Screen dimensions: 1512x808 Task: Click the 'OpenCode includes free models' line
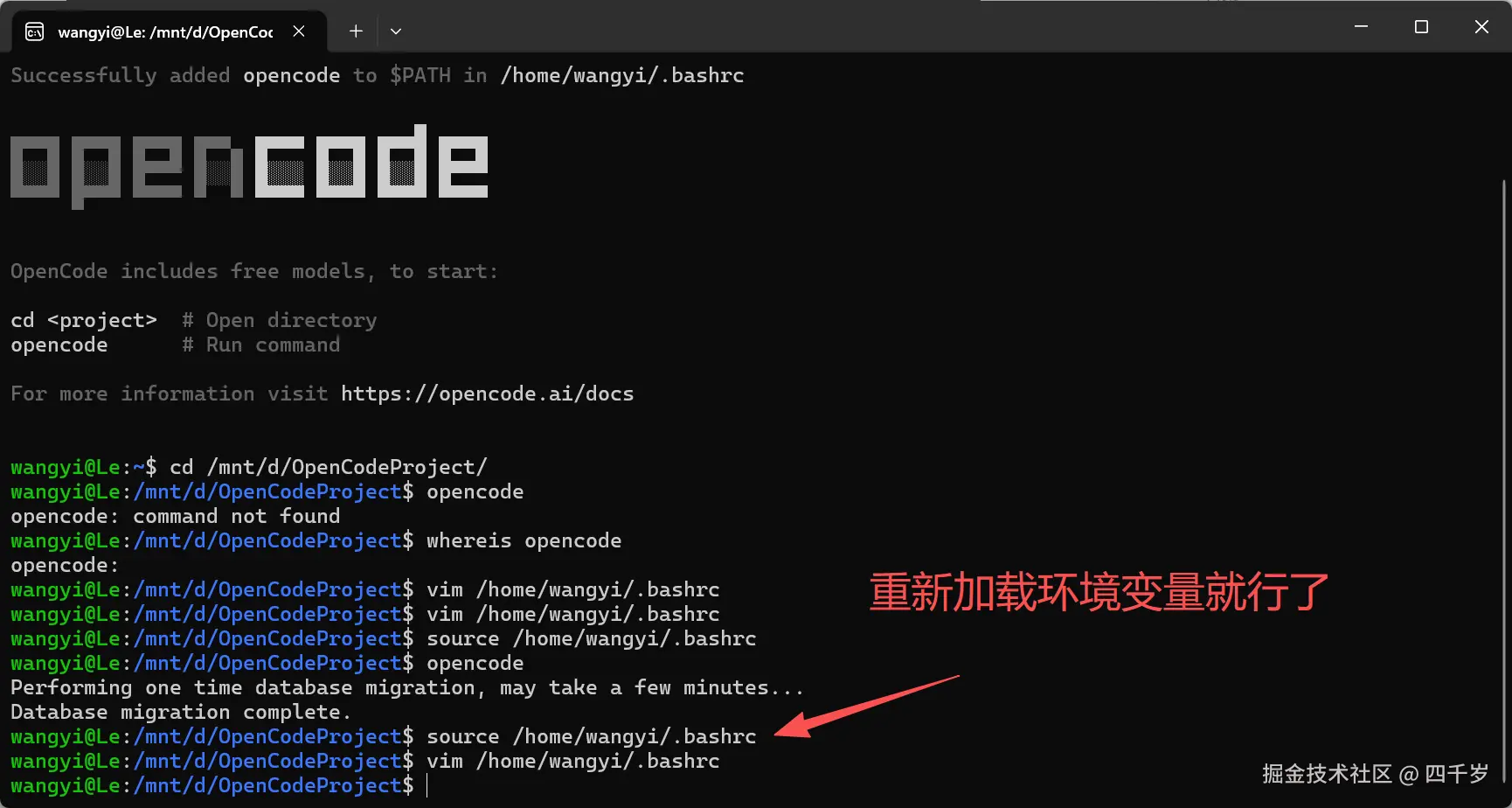point(254,272)
